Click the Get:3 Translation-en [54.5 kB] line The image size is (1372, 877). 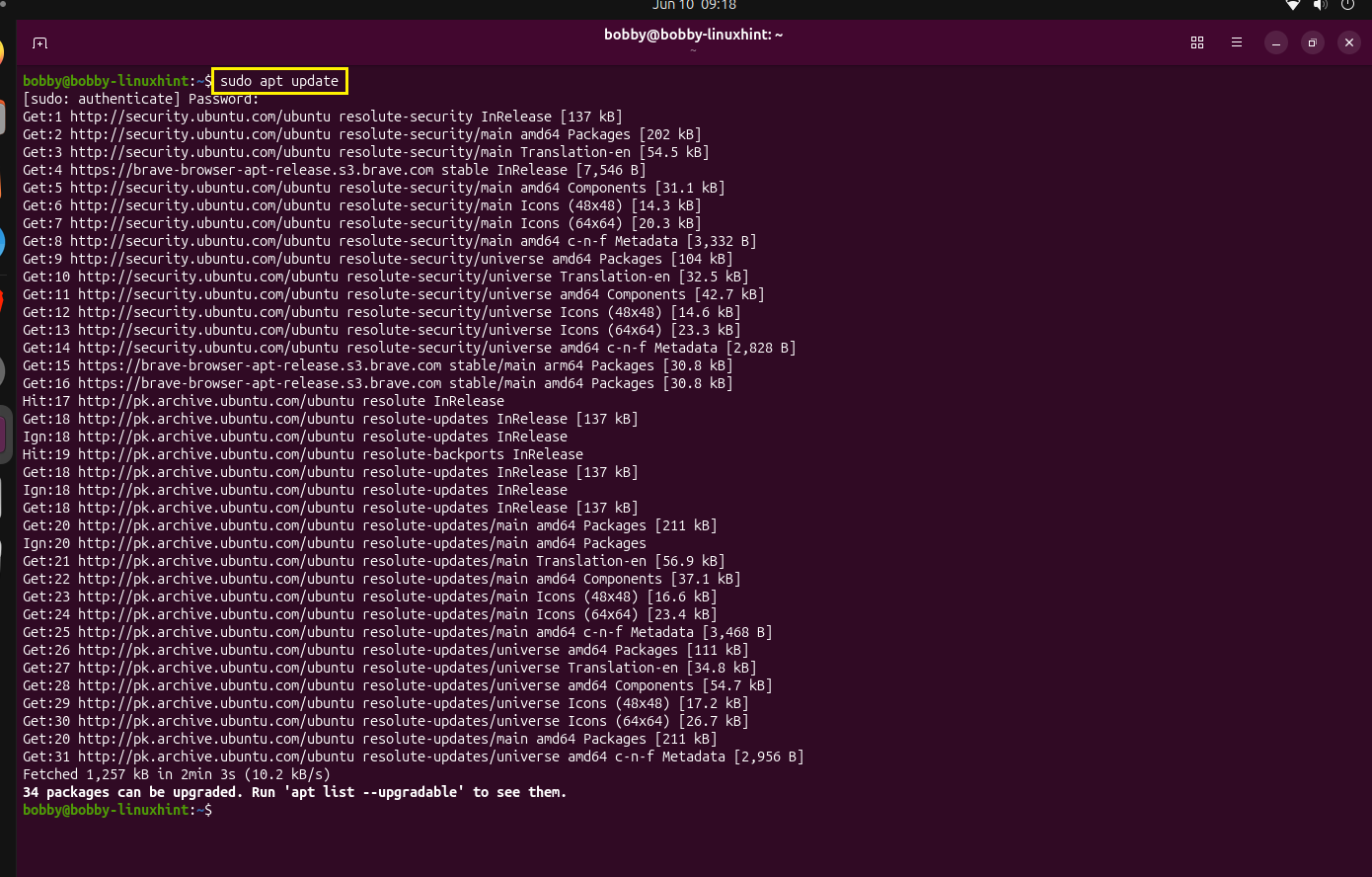[366, 152]
